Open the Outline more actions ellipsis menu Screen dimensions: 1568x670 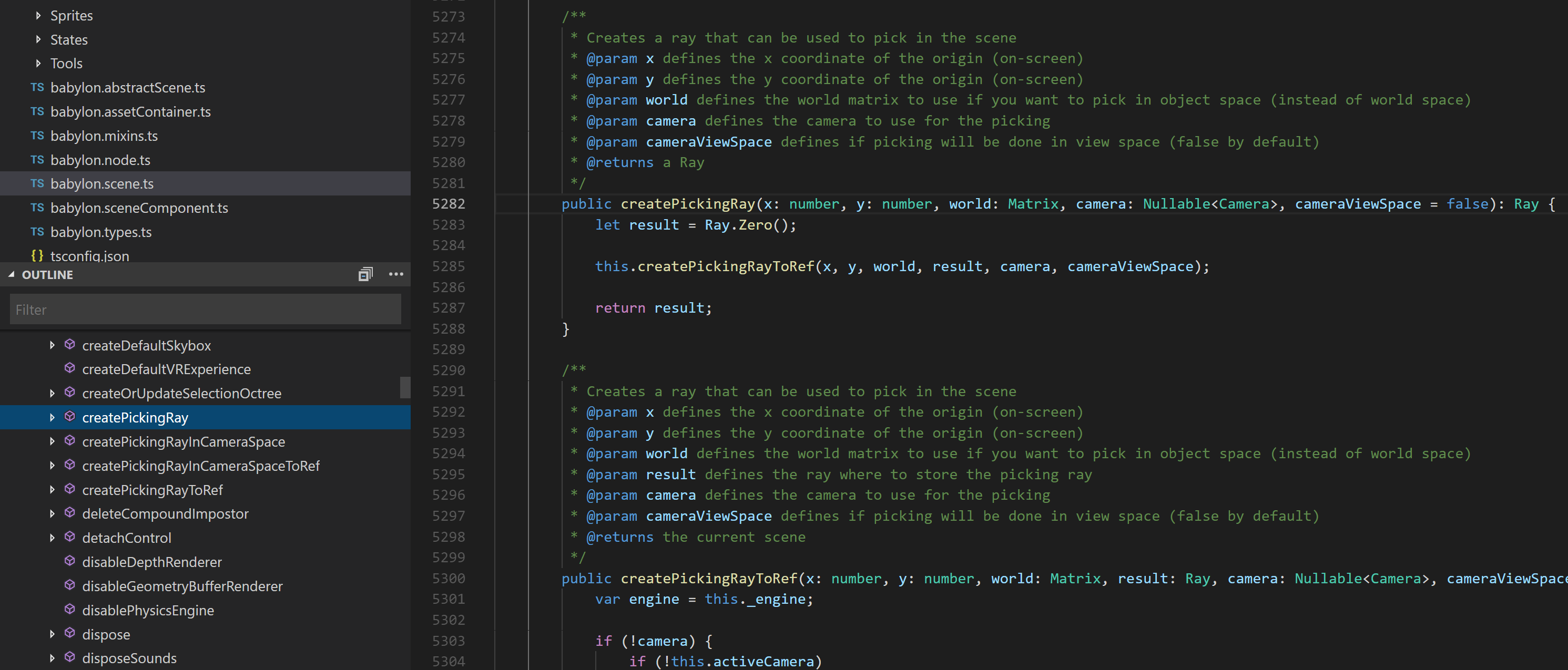(x=395, y=274)
